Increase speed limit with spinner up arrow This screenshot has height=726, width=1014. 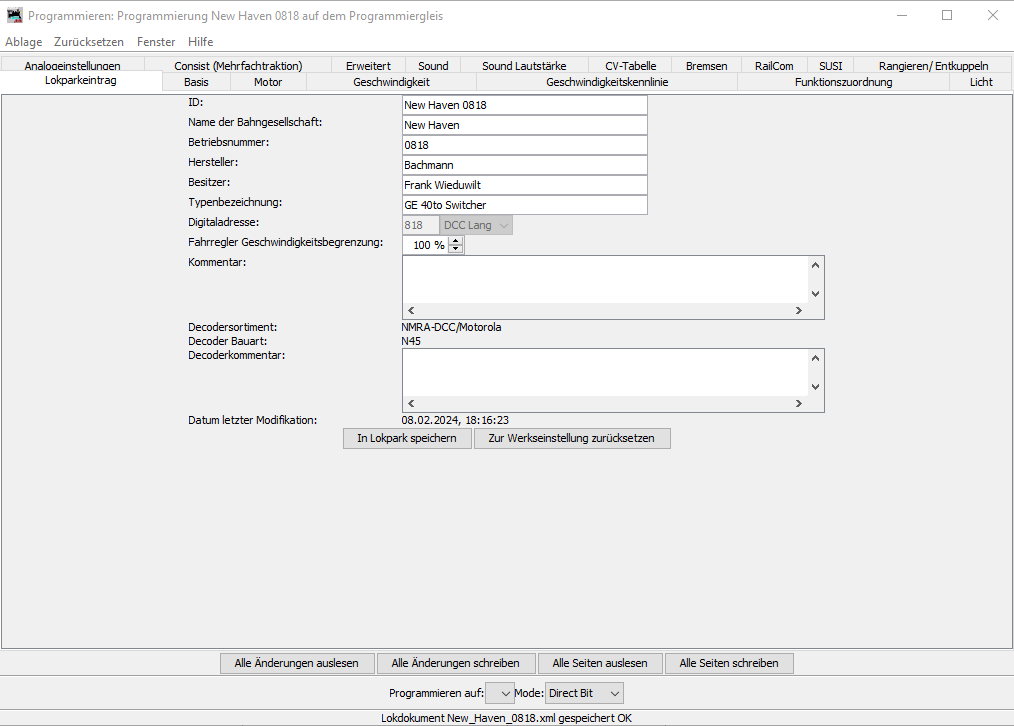pyautogui.click(x=456, y=241)
